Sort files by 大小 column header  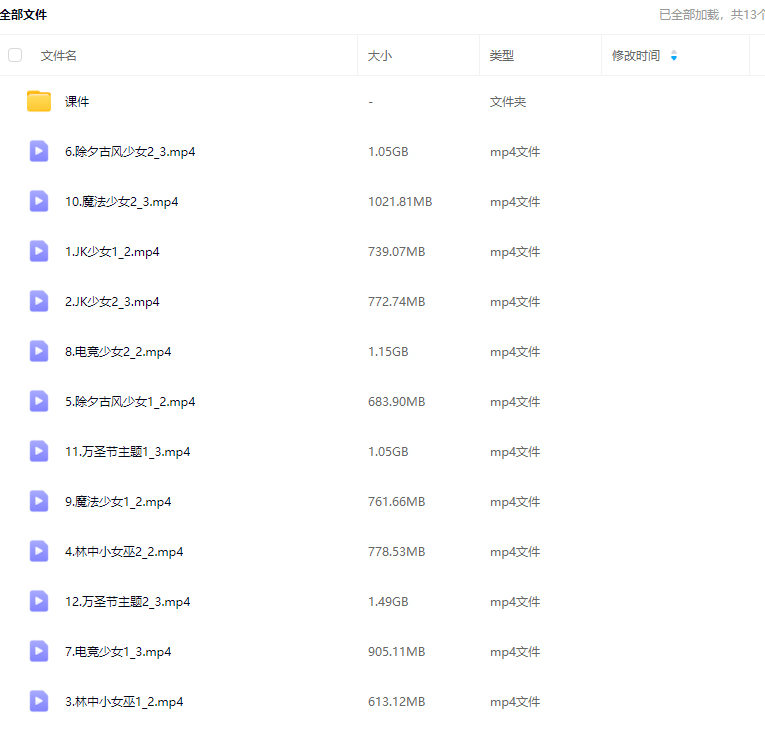pyautogui.click(x=380, y=56)
